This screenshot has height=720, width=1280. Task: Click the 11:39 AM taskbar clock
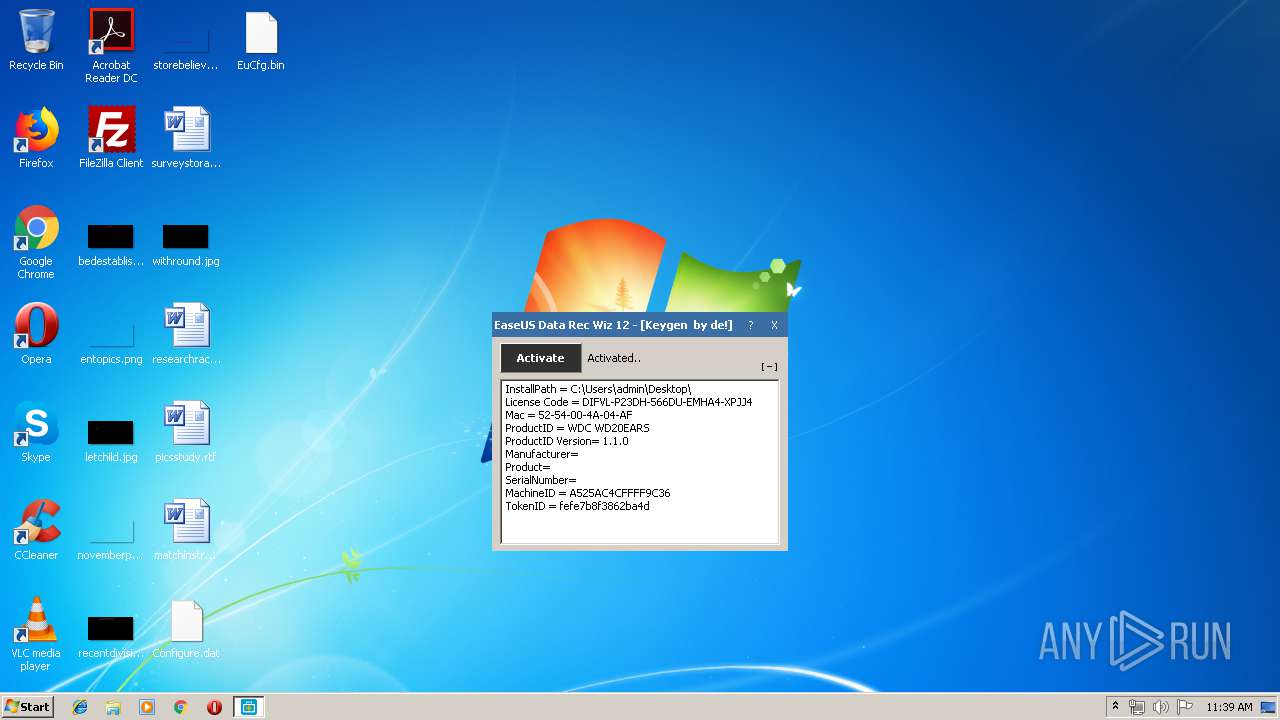[1229, 707]
